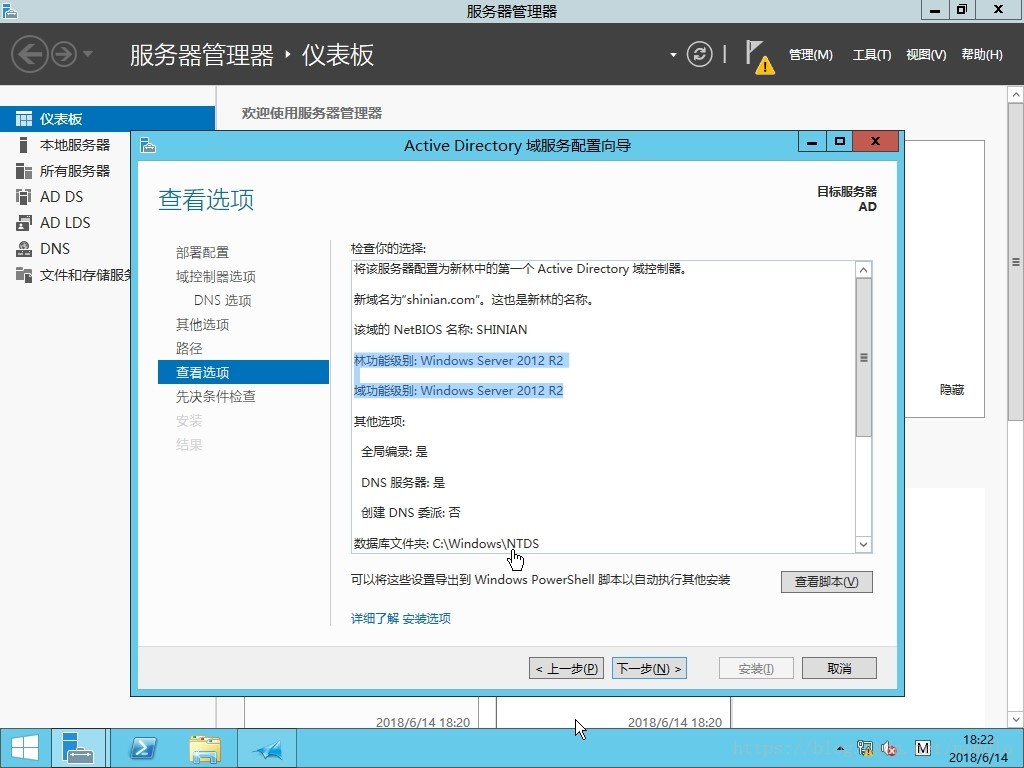Select 仪表板 icon in the sidebar

click(x=24, y=119)
